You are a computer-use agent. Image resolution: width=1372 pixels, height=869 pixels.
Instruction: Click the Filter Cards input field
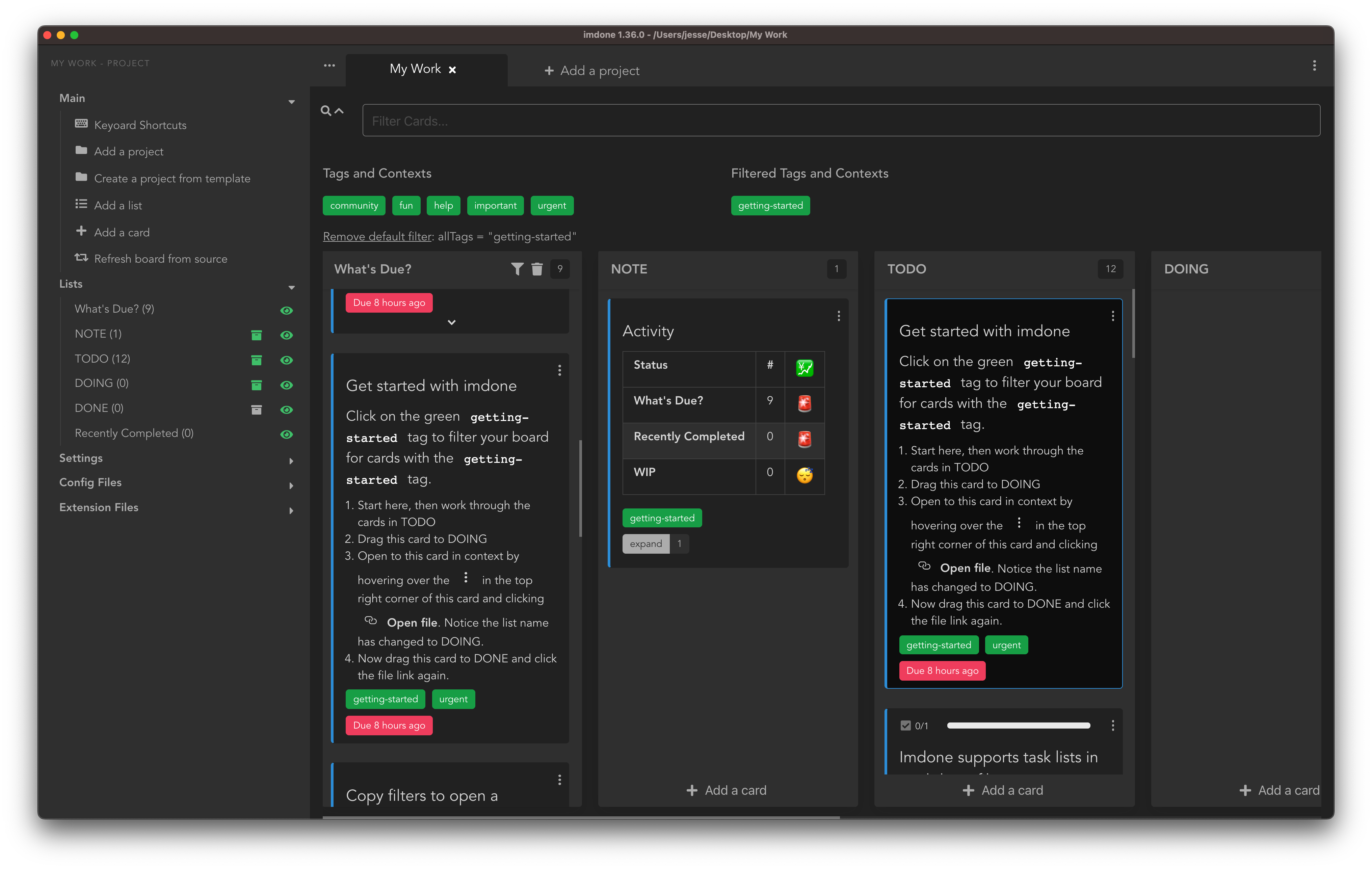point(841,120)
